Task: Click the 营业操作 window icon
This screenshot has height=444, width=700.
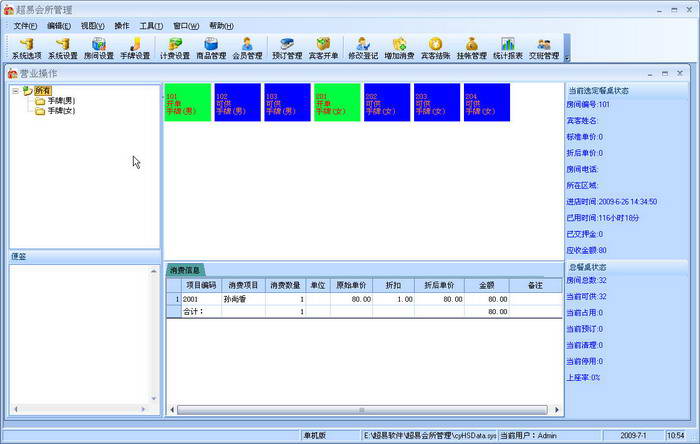Action: coord(12,74)
